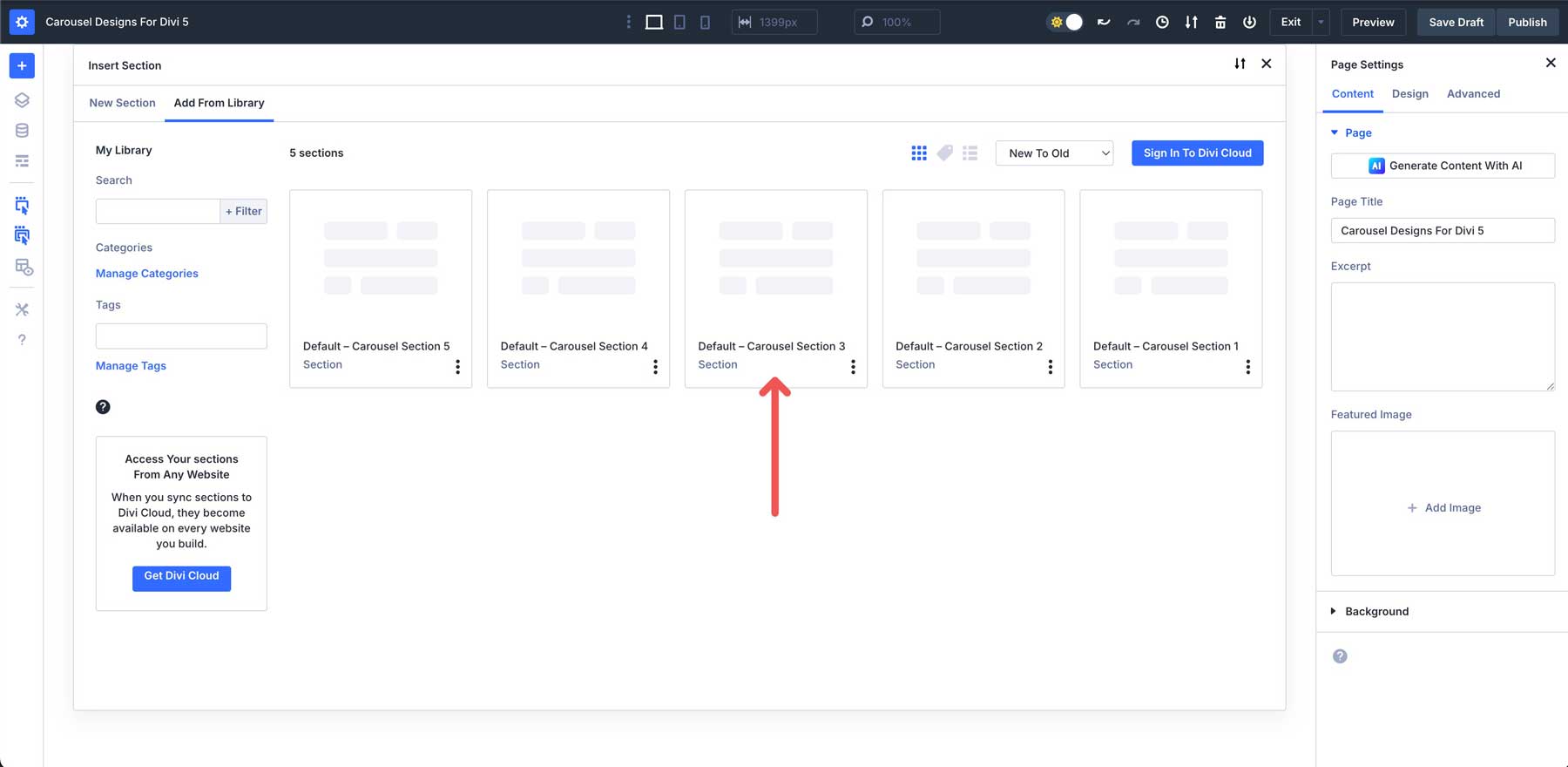Open the New To Old sort dropdown
Viewport: 1568px width, 767px height.
tap(1054, 153)
